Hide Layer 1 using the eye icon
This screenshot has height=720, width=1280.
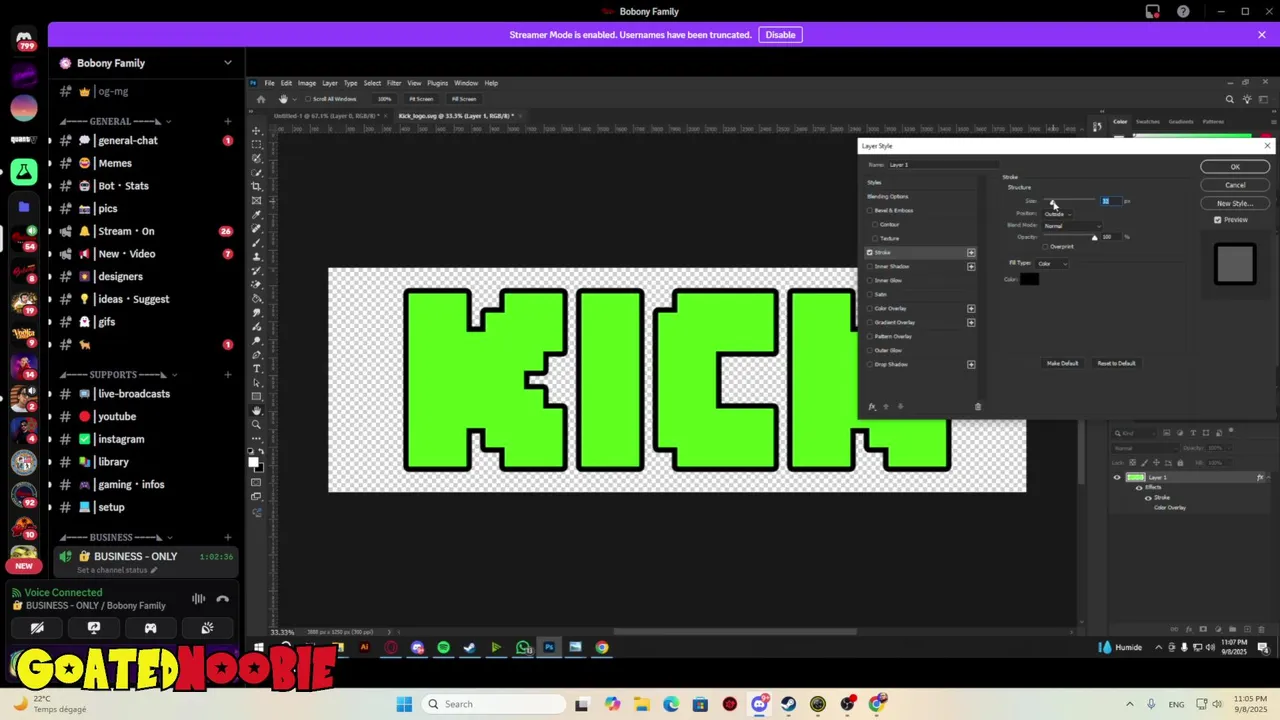point(1117,478)
